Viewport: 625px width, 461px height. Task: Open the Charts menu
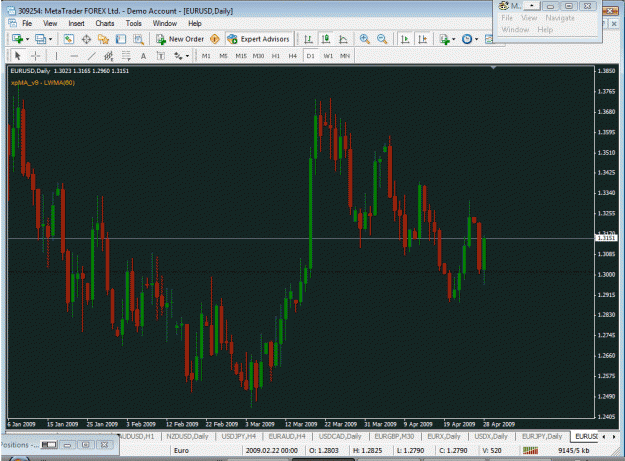click(x=105, y=24)
